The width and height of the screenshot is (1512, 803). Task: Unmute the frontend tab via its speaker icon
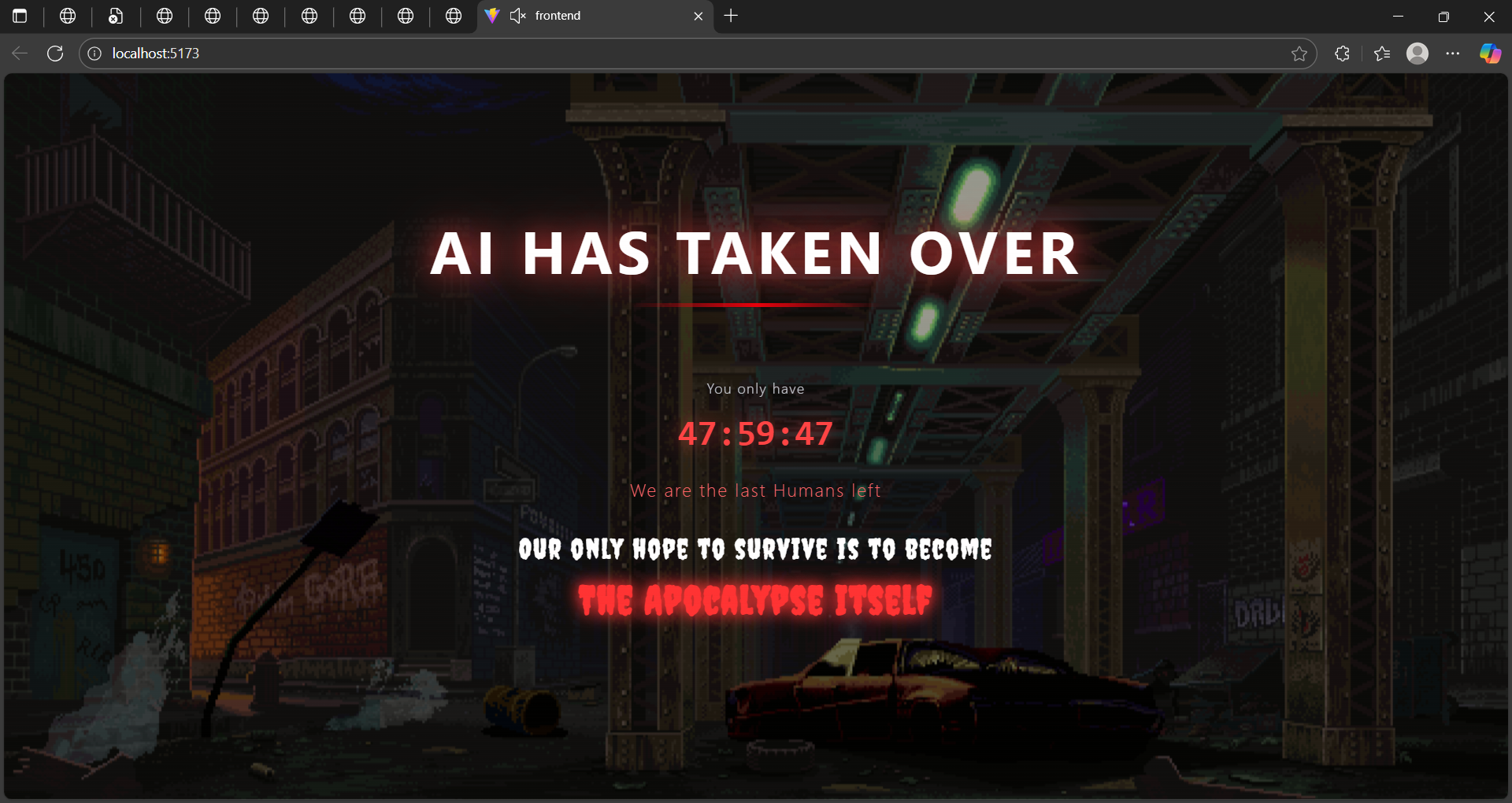pos(517,16)
